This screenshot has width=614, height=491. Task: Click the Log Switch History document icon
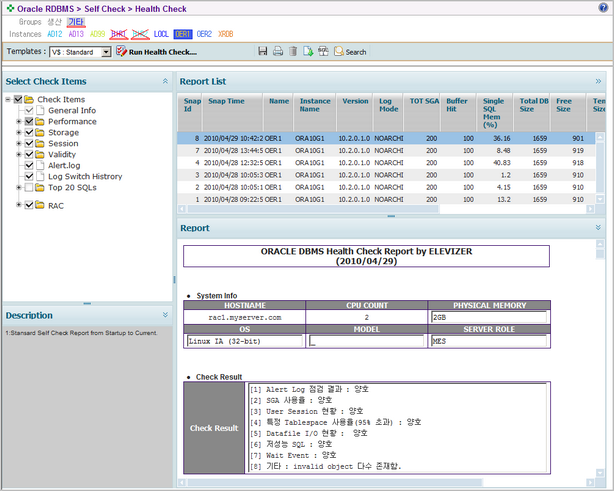(x=40, y=176)
